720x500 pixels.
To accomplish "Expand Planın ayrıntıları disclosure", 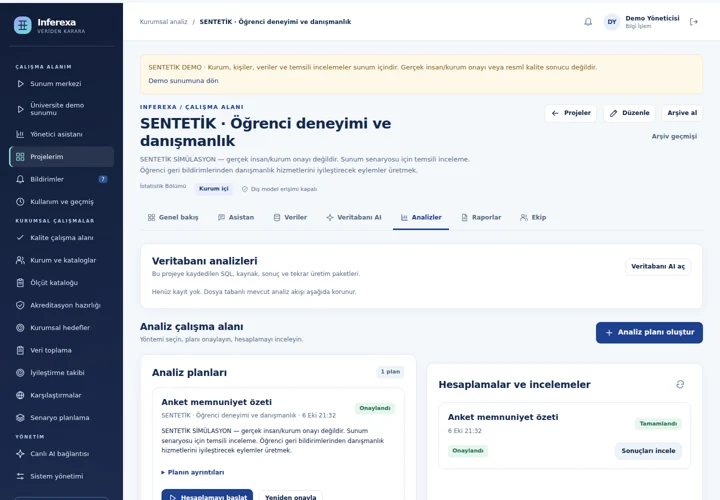I will [x=193, y=472].
